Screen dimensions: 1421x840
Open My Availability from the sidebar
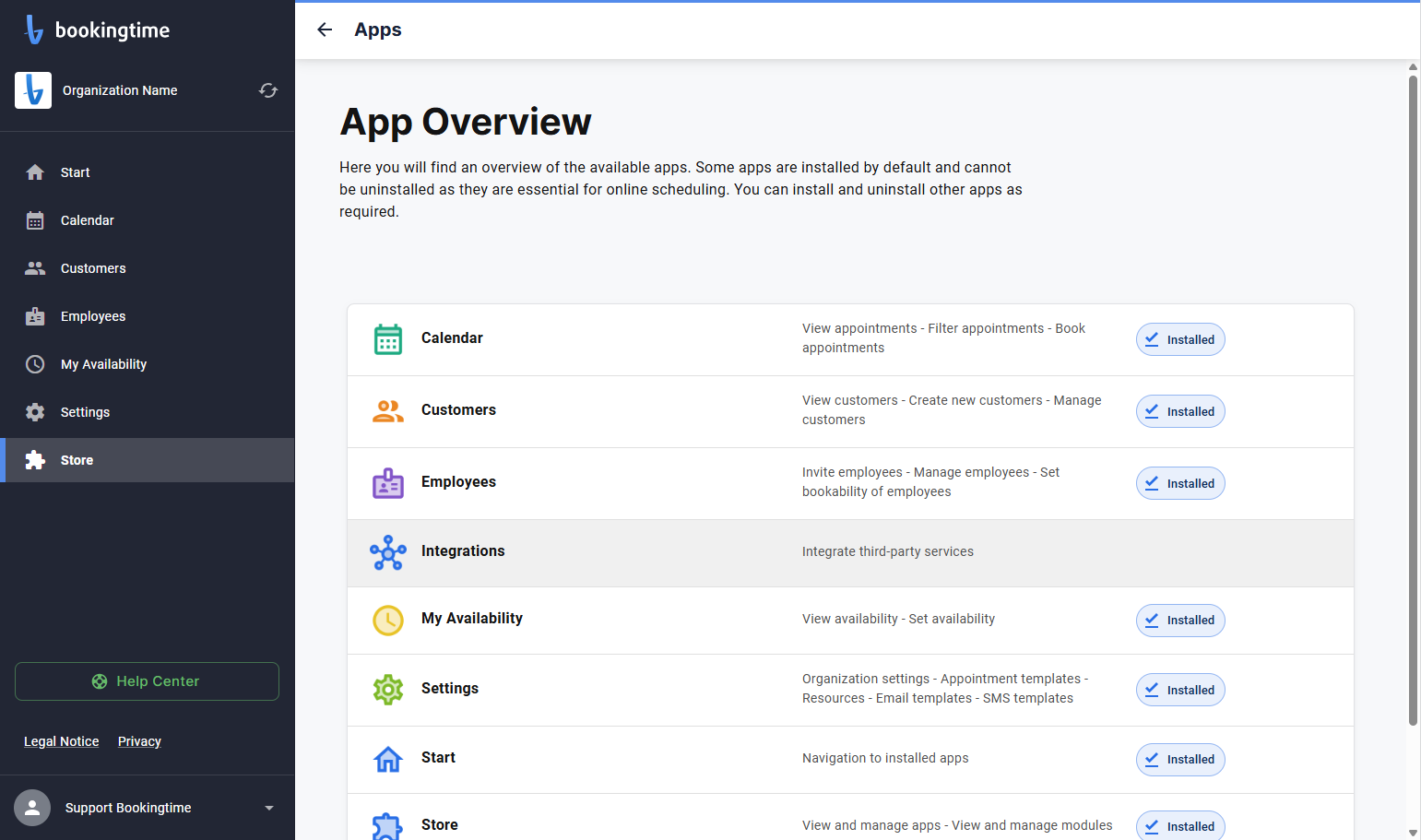pos(148,364)
